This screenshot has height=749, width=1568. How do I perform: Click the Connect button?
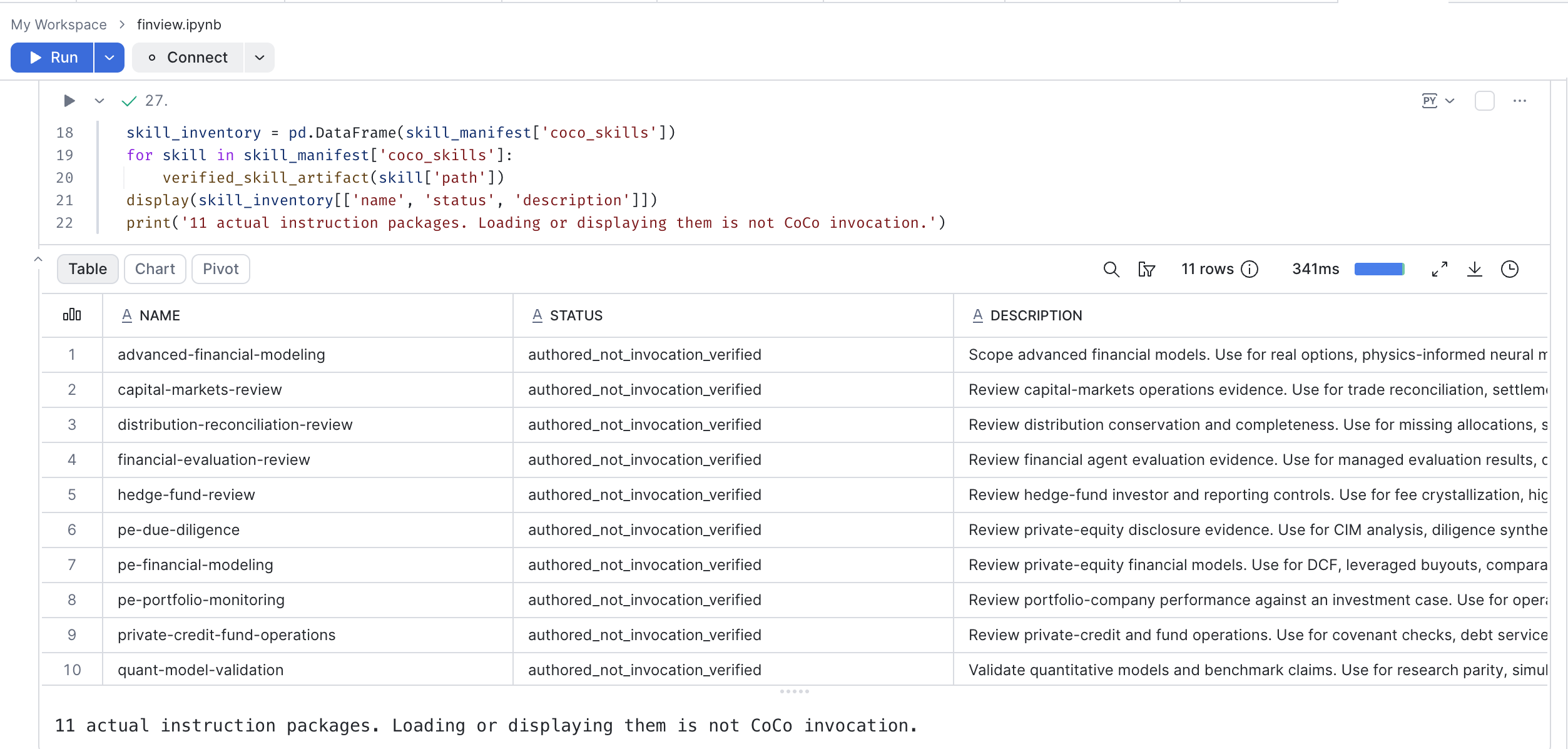(188, 58)
